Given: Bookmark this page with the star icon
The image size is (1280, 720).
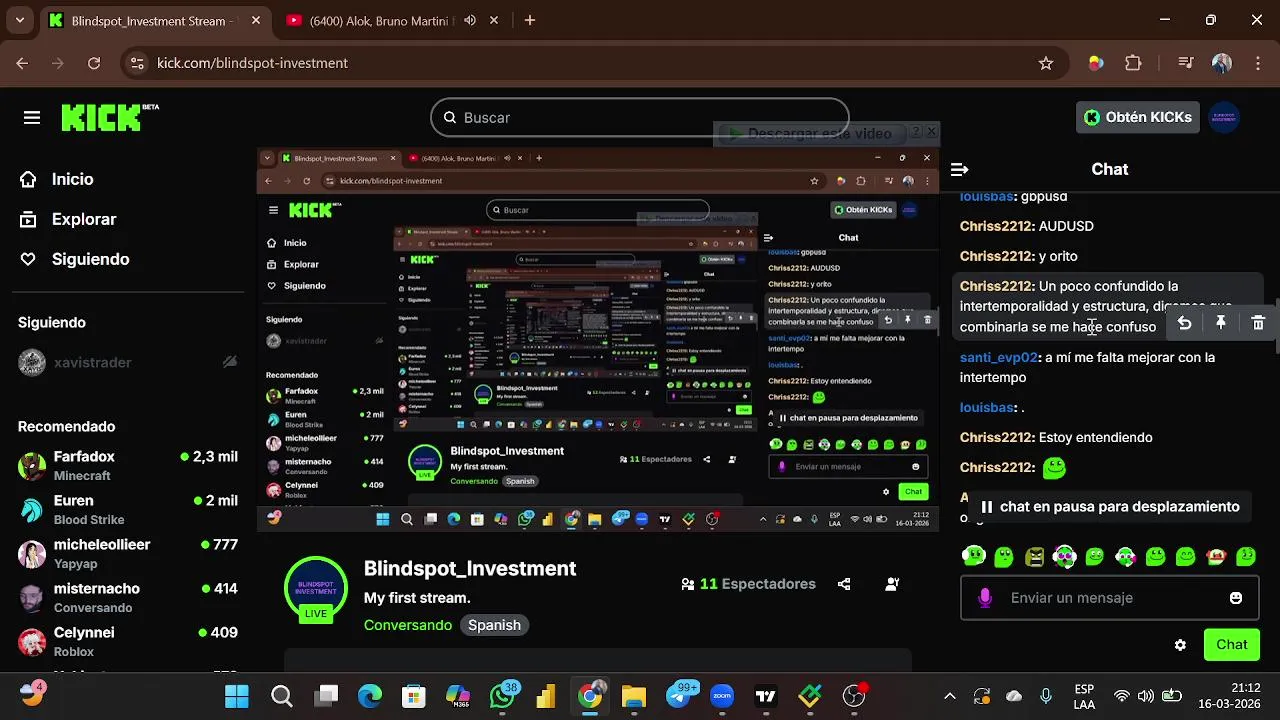Looking at the screenshot, I should (x=1046, y=63).
